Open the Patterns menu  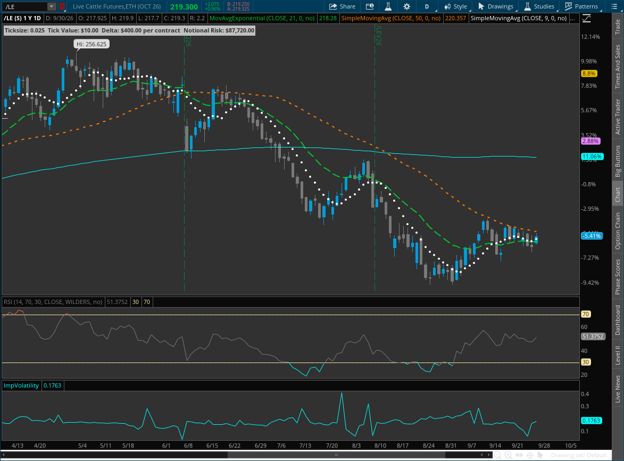click(x=581, y=6)
